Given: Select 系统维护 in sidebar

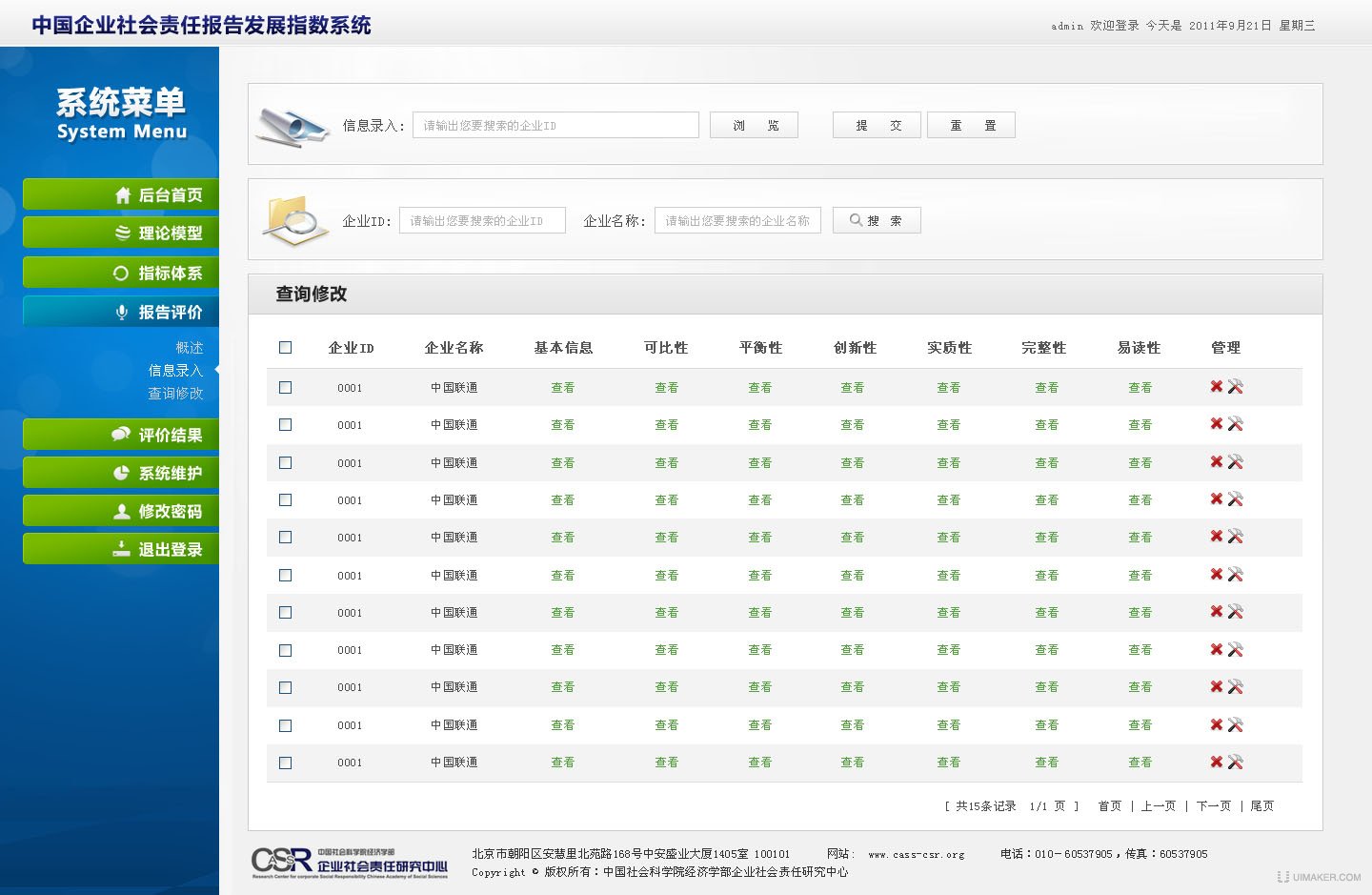Looking at the screenshot, I should point(121,473).
